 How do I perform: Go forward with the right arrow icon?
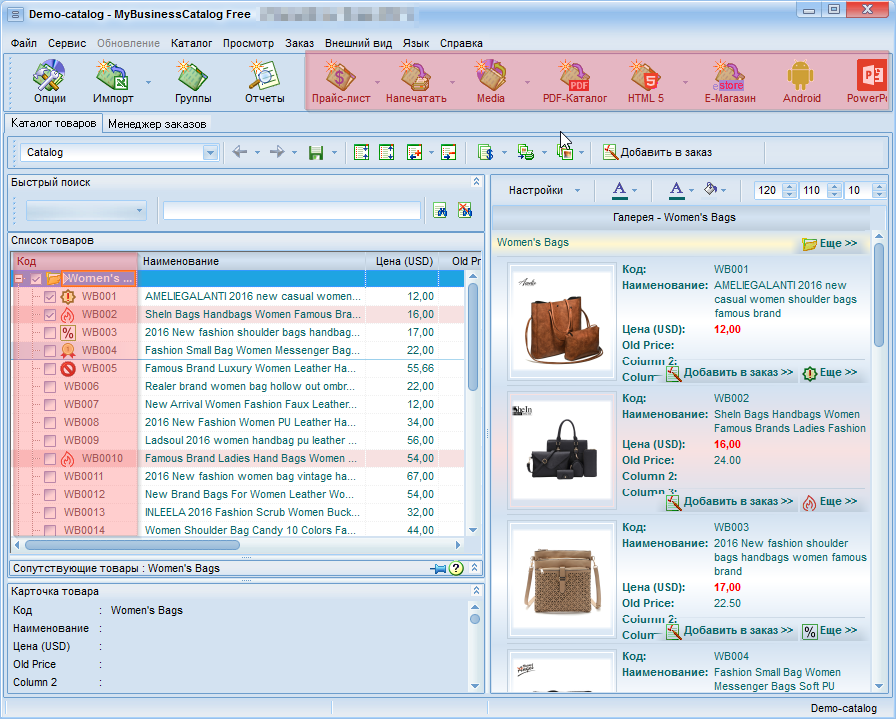(277, 152)
